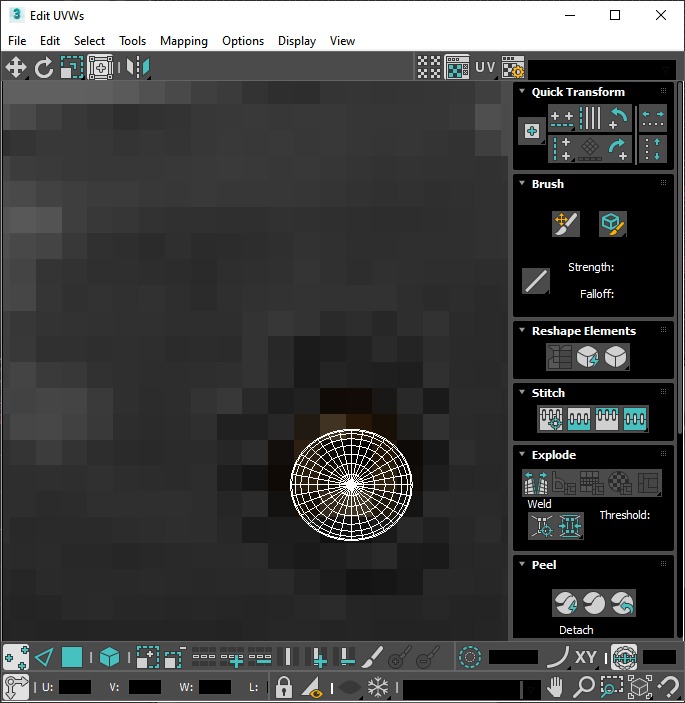
Task: Click the XY soft selection space button
Action: [x=586, y=658]
